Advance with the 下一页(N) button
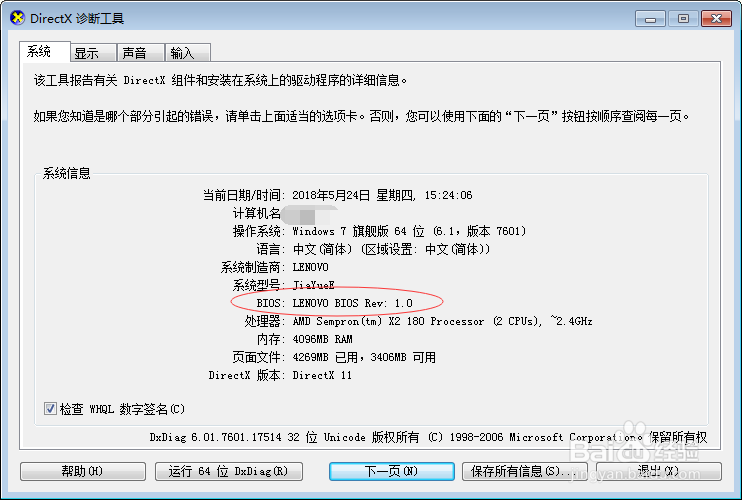Image resolution: width=742 pixels, height=500 pixels. click(x=392, y=471)
